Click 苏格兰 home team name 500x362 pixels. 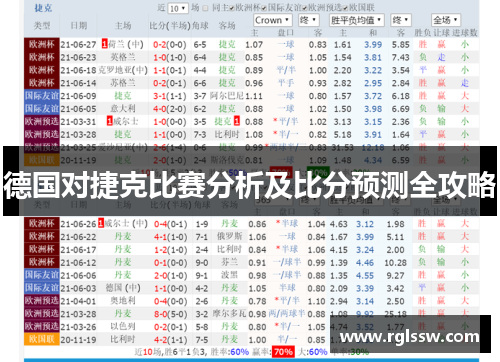pyautogui.click(x=123, y=83)
